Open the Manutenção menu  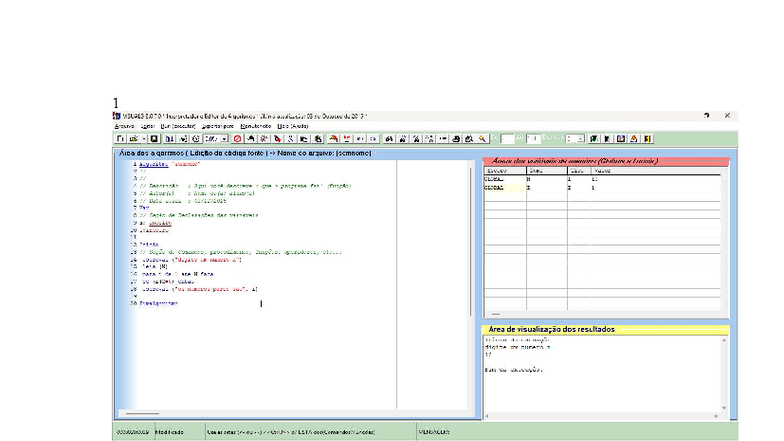(256, 126)
